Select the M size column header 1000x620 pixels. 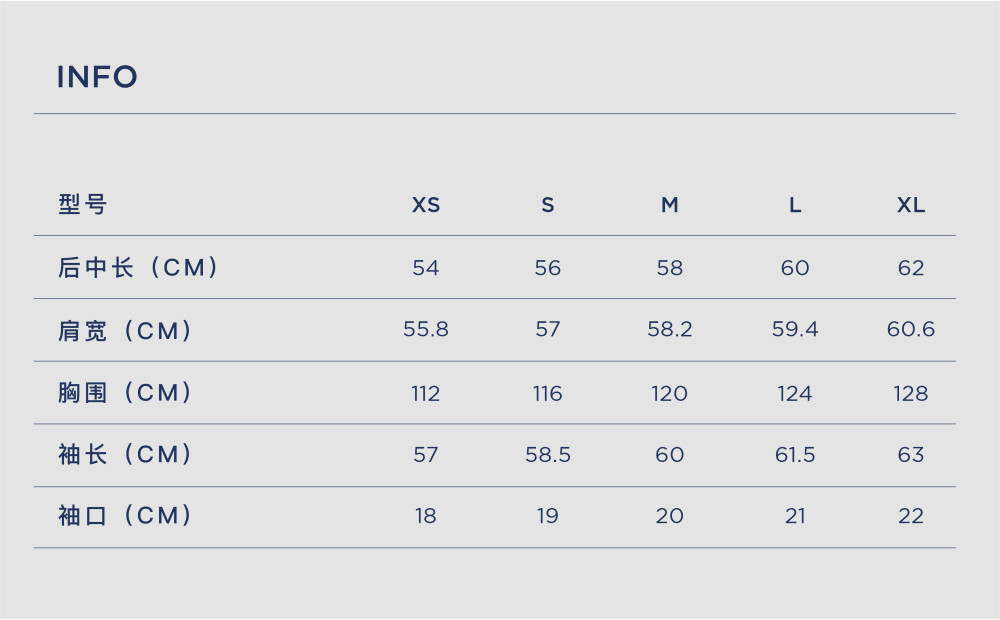click(670, 205)
